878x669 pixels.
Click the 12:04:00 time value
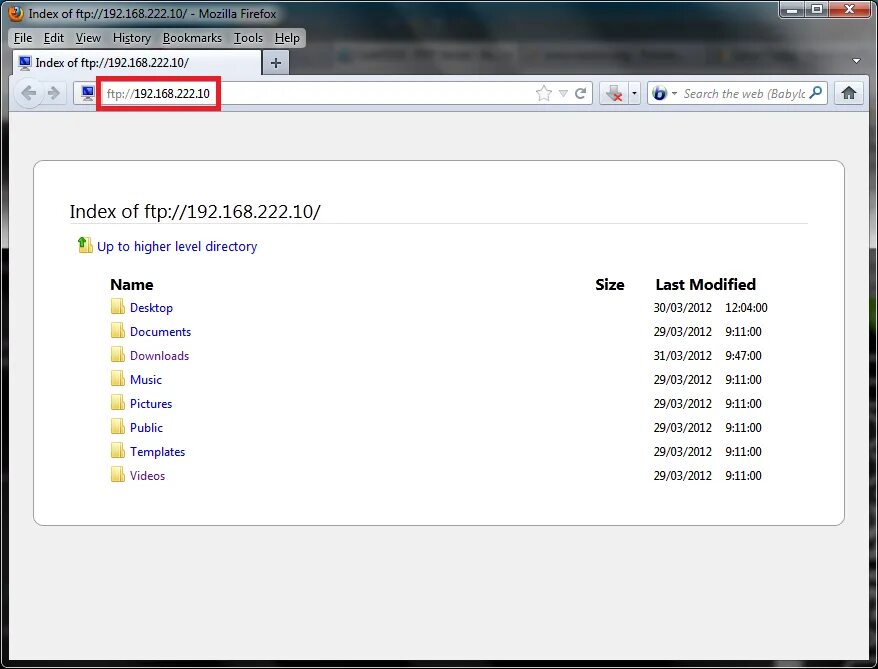(746, 307)
